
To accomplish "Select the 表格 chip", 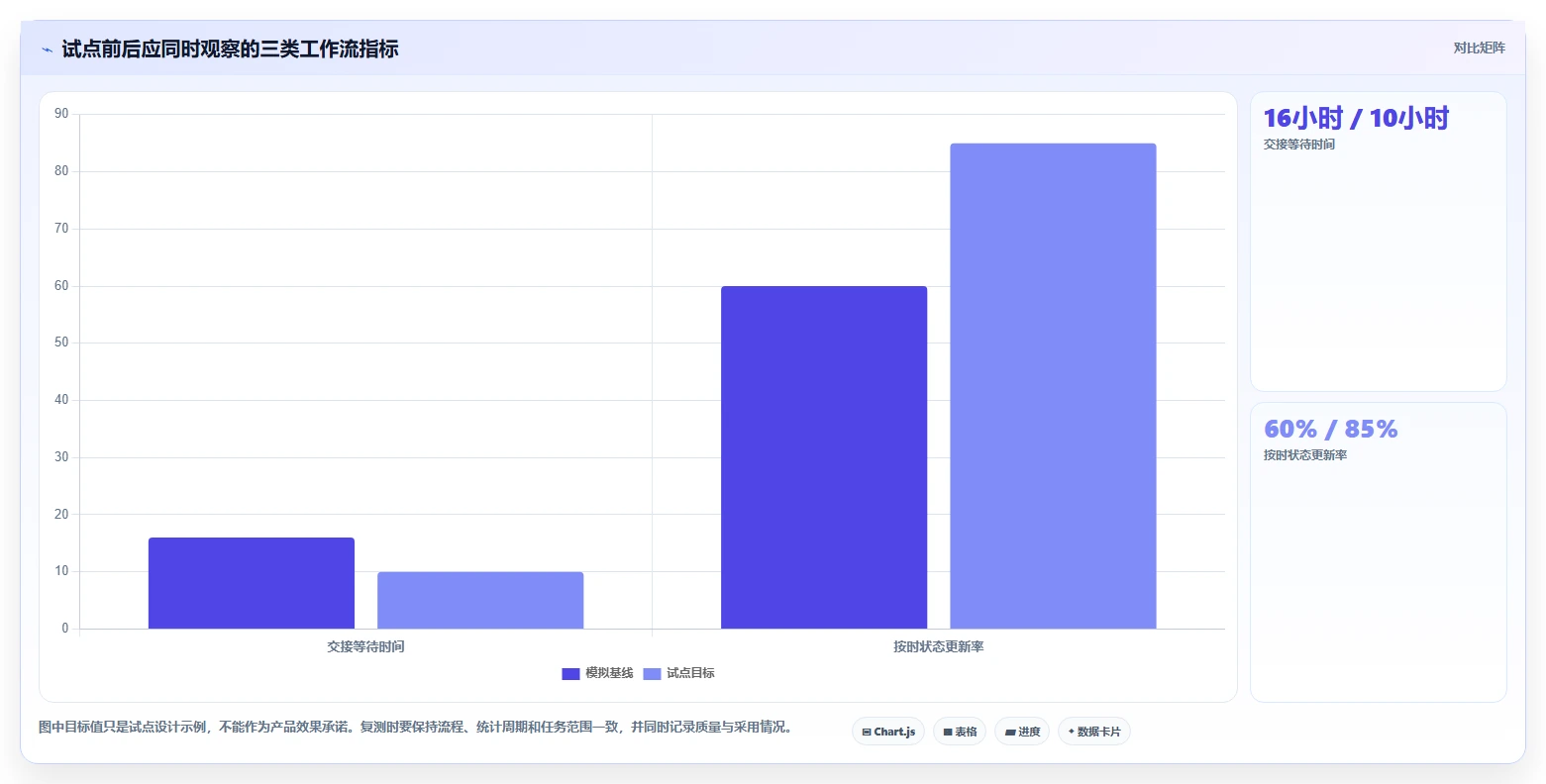I will (x=960, y=732).
